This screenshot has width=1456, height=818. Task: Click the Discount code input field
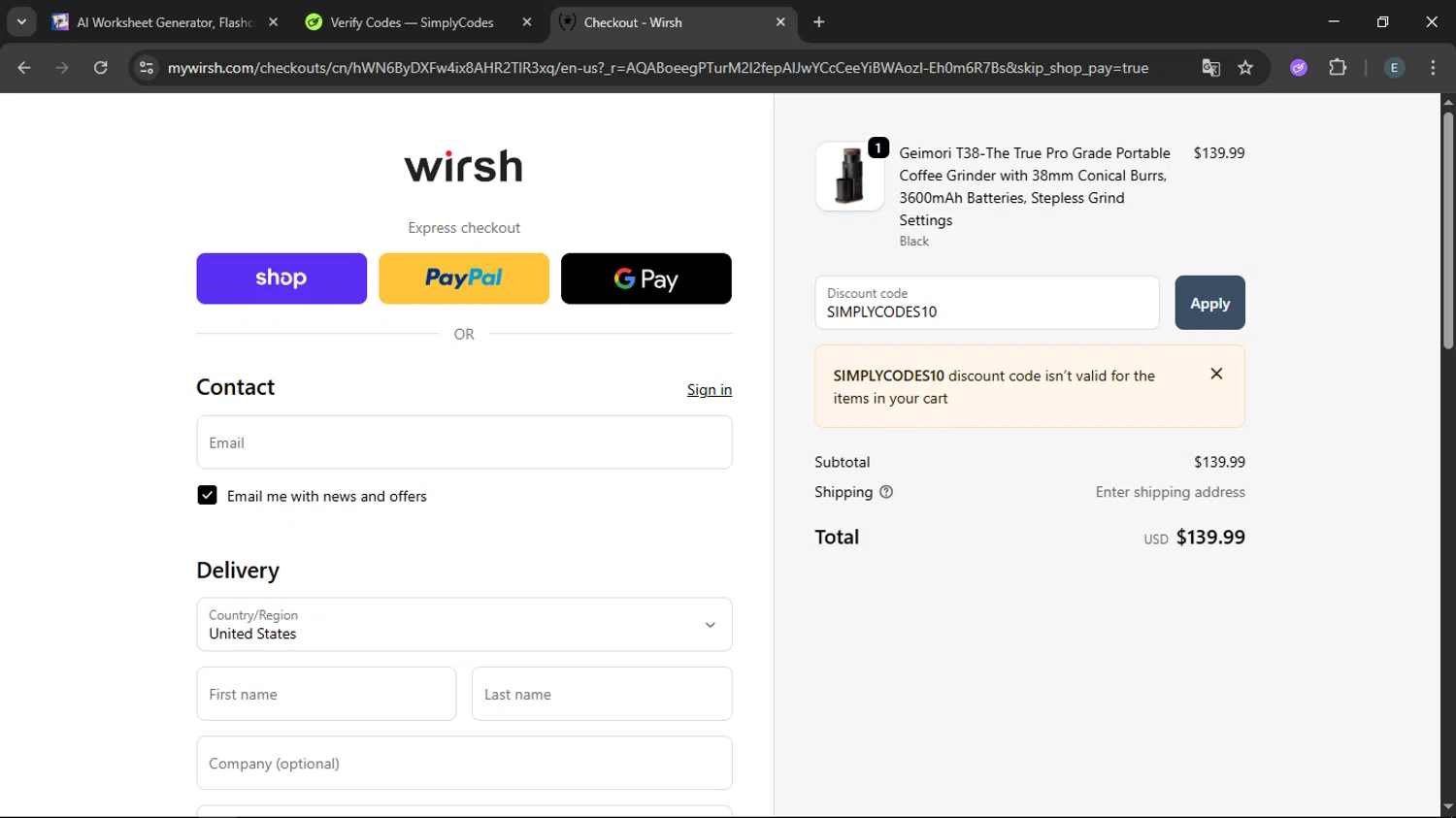[x=987, y=303]
